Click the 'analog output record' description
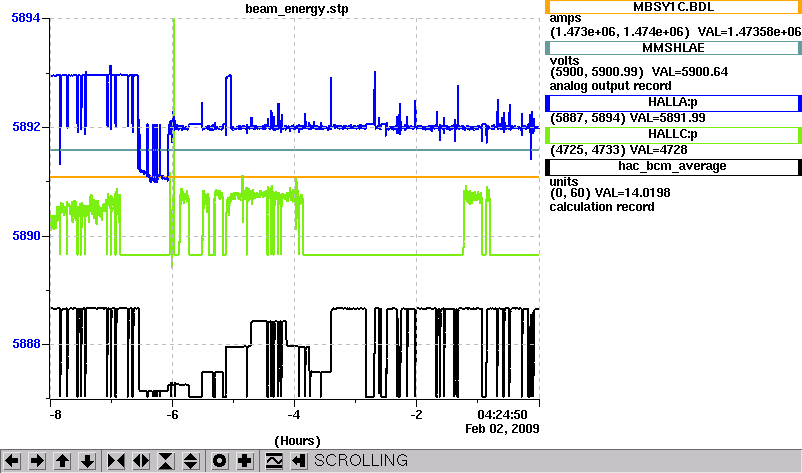 [x=610, y=86]
